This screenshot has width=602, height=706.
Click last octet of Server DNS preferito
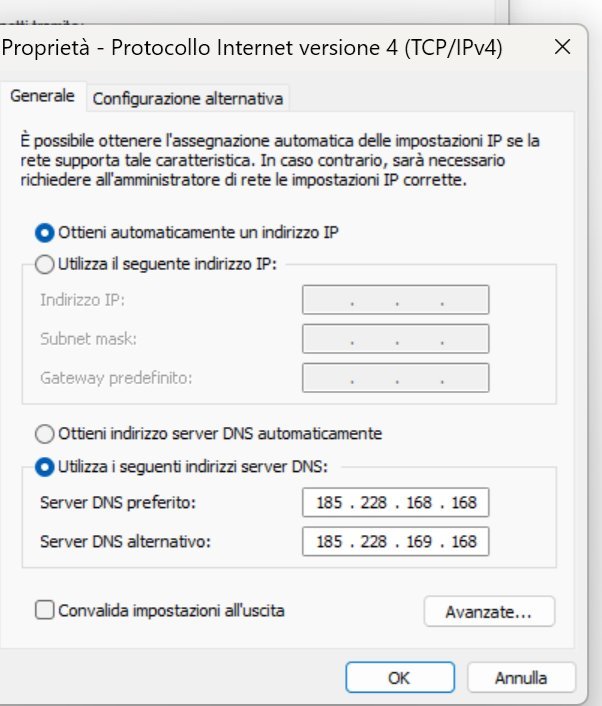click(463, 502)
